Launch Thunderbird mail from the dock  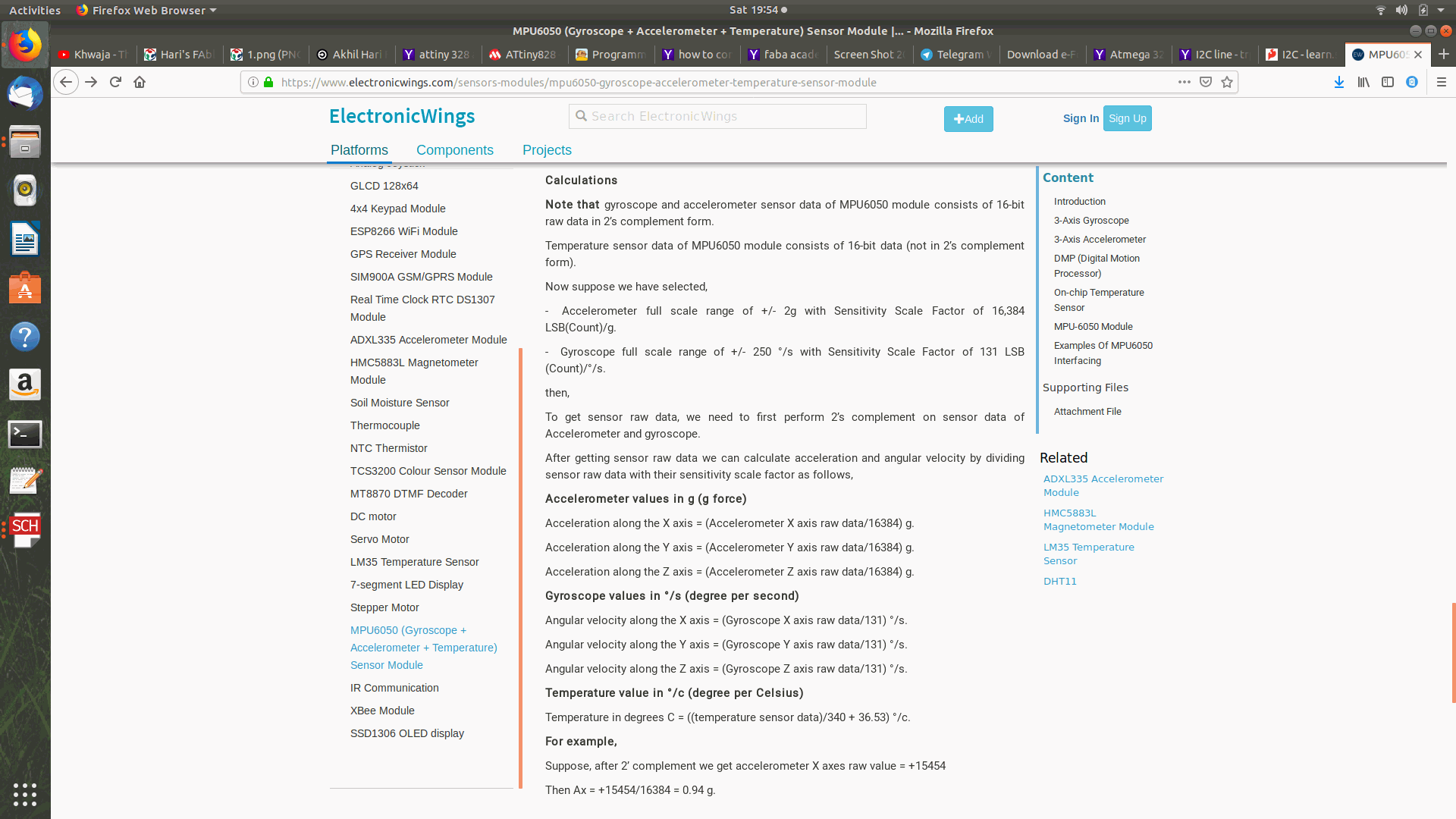[x=25, y=93]
